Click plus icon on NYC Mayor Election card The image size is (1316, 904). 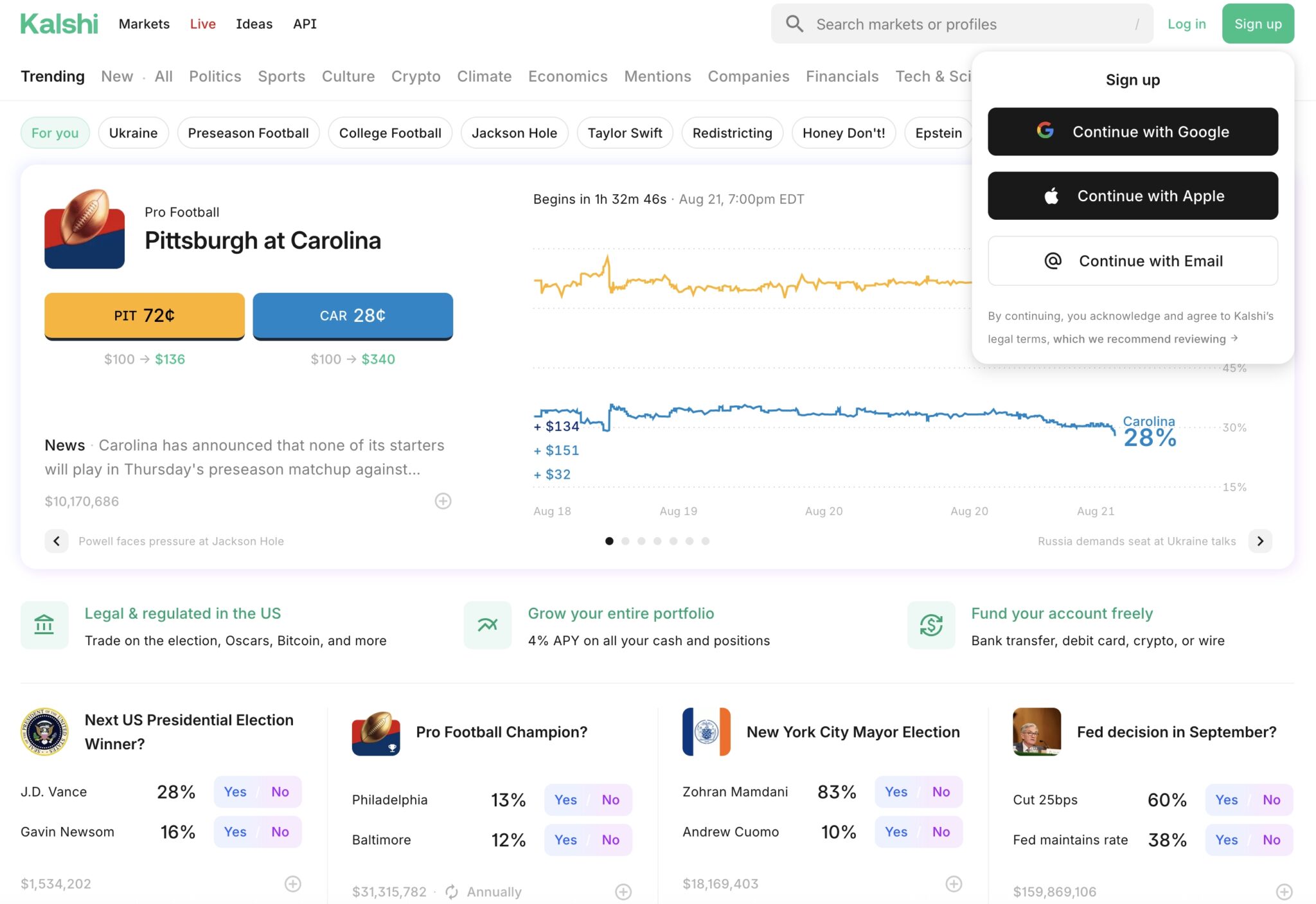954,884
